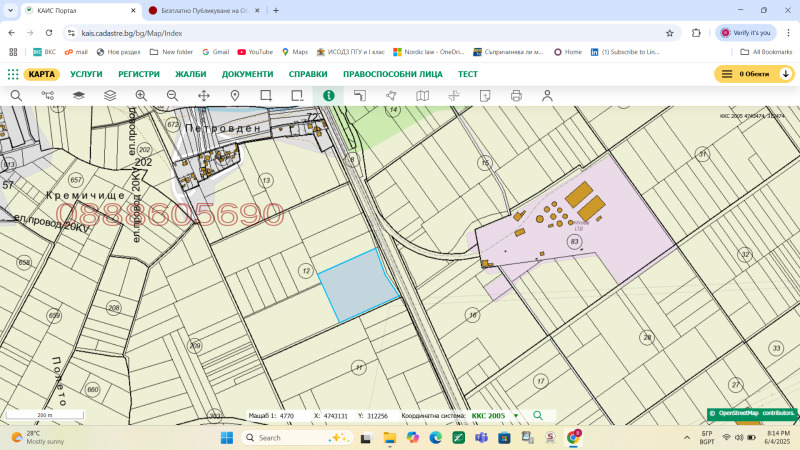Toggle the active info identify tool

pyautogui.click(x=328, y=96)
